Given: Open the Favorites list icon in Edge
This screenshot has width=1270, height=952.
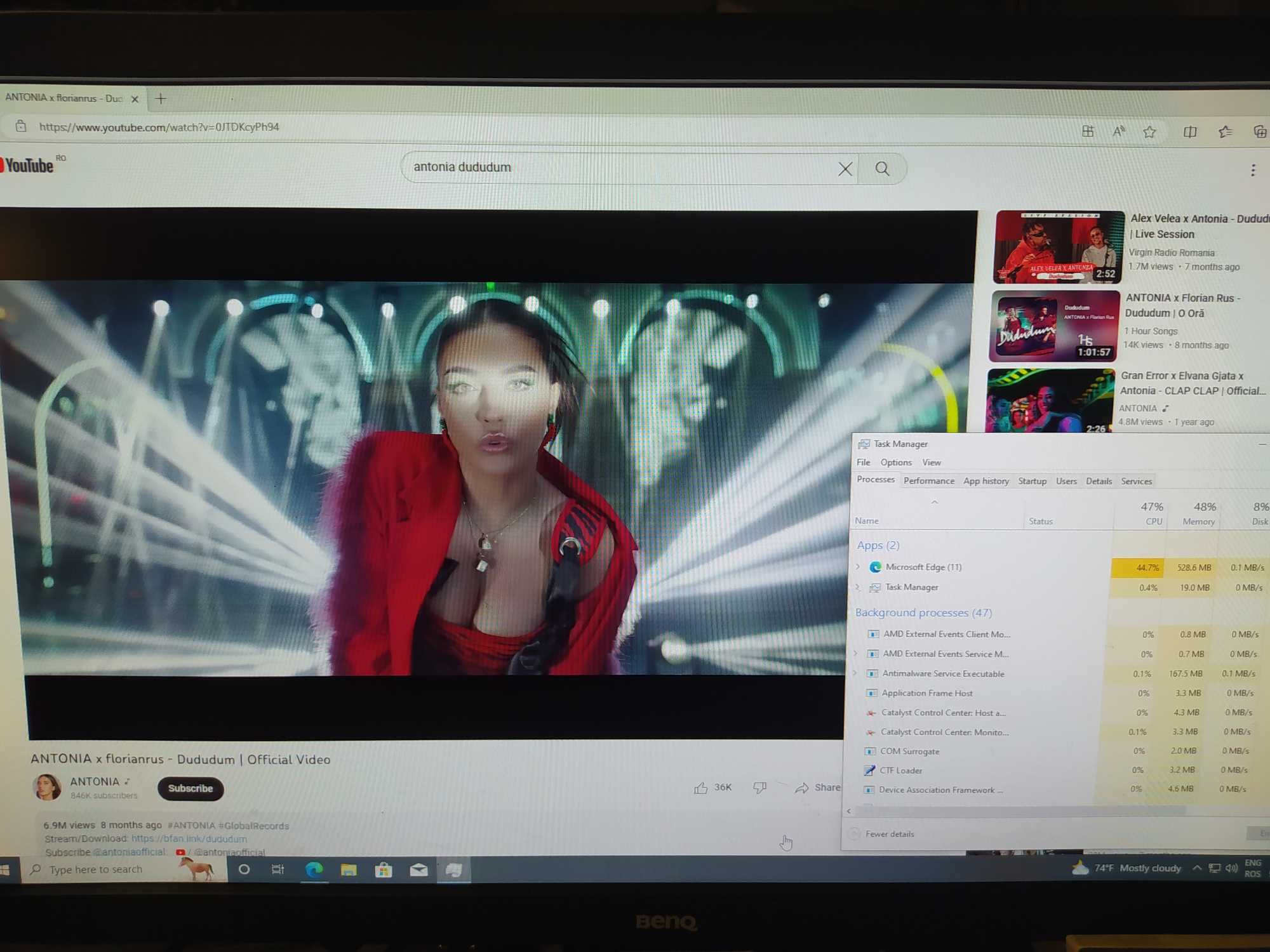Looking at the screenshot, I should click(x=1225, y=132).
